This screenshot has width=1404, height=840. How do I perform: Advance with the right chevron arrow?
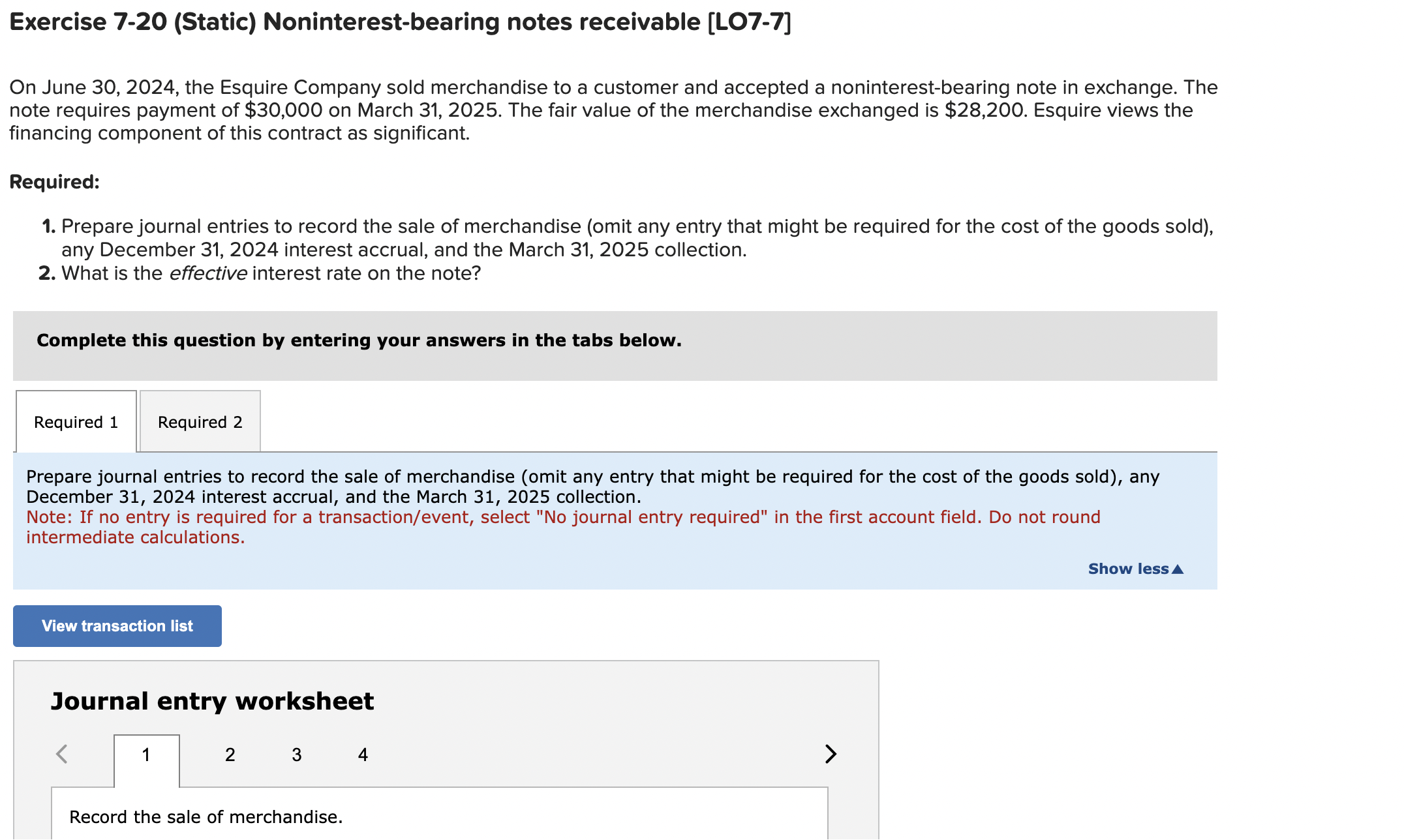click(831, 753)
